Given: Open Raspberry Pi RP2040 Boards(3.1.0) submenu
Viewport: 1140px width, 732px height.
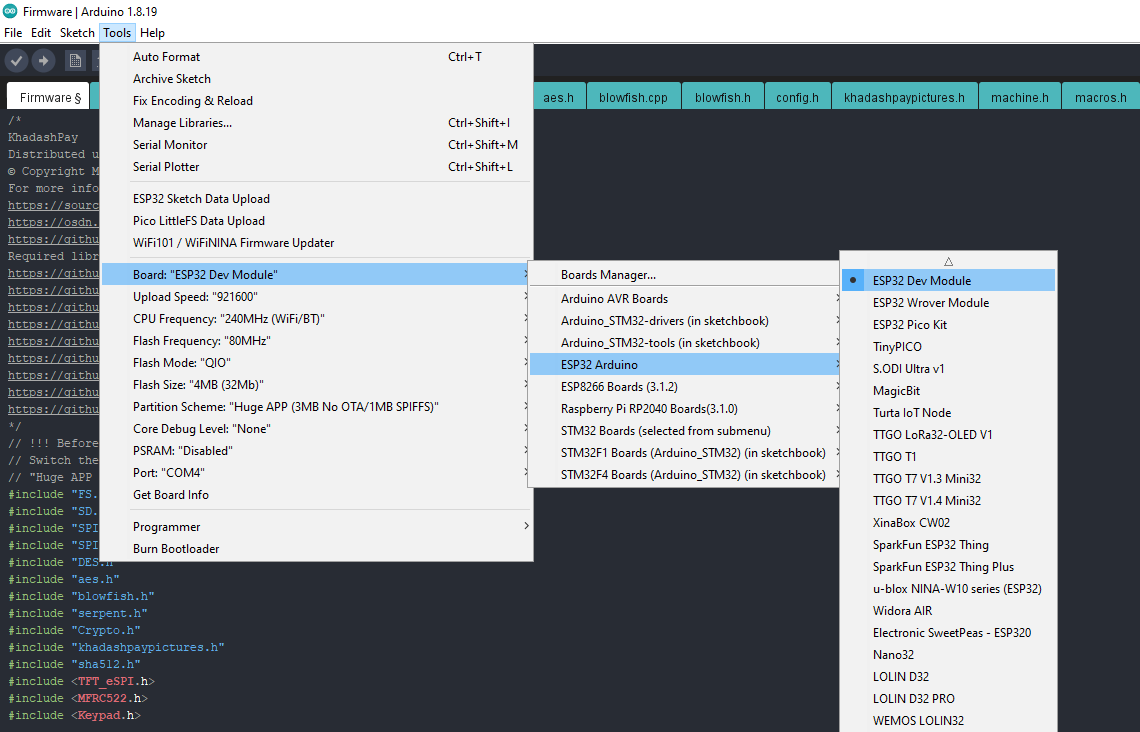Looking at the screenshot, I should (x=685, y=409).
